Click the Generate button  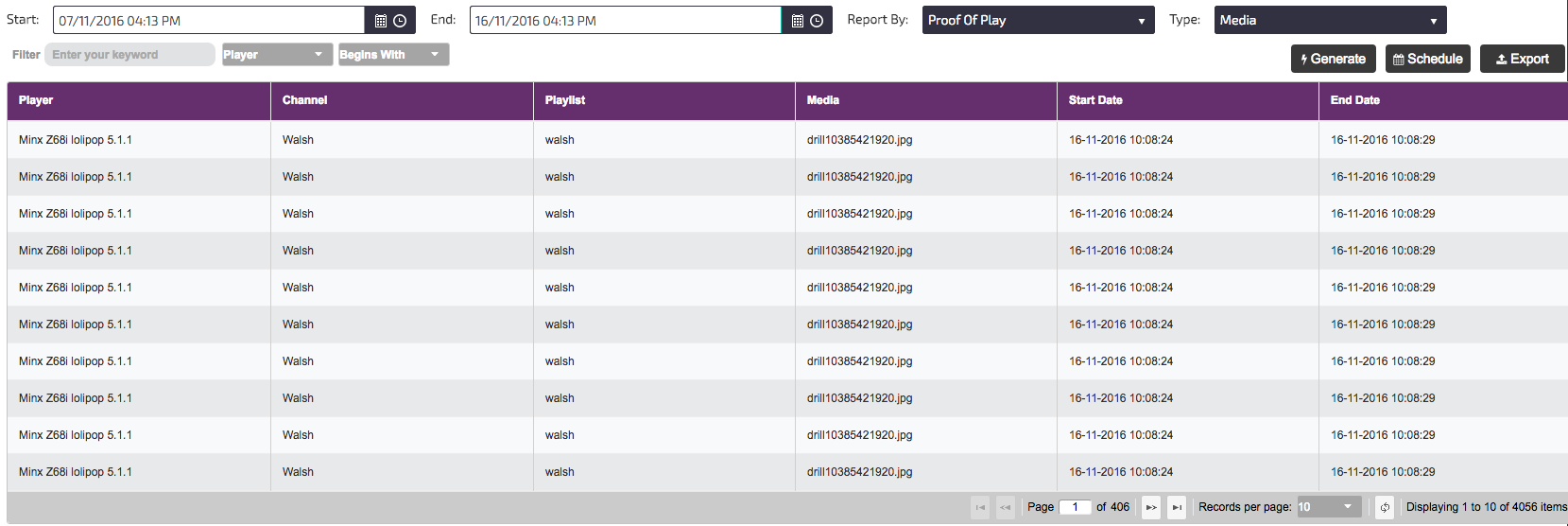1333,59
